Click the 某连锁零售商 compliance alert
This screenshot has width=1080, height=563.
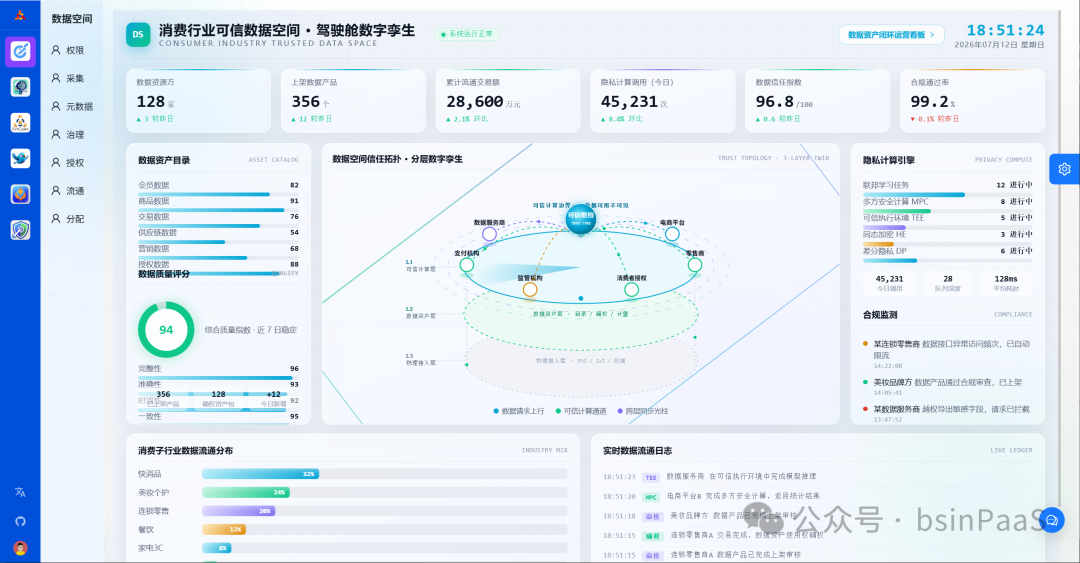pos(947,354)
